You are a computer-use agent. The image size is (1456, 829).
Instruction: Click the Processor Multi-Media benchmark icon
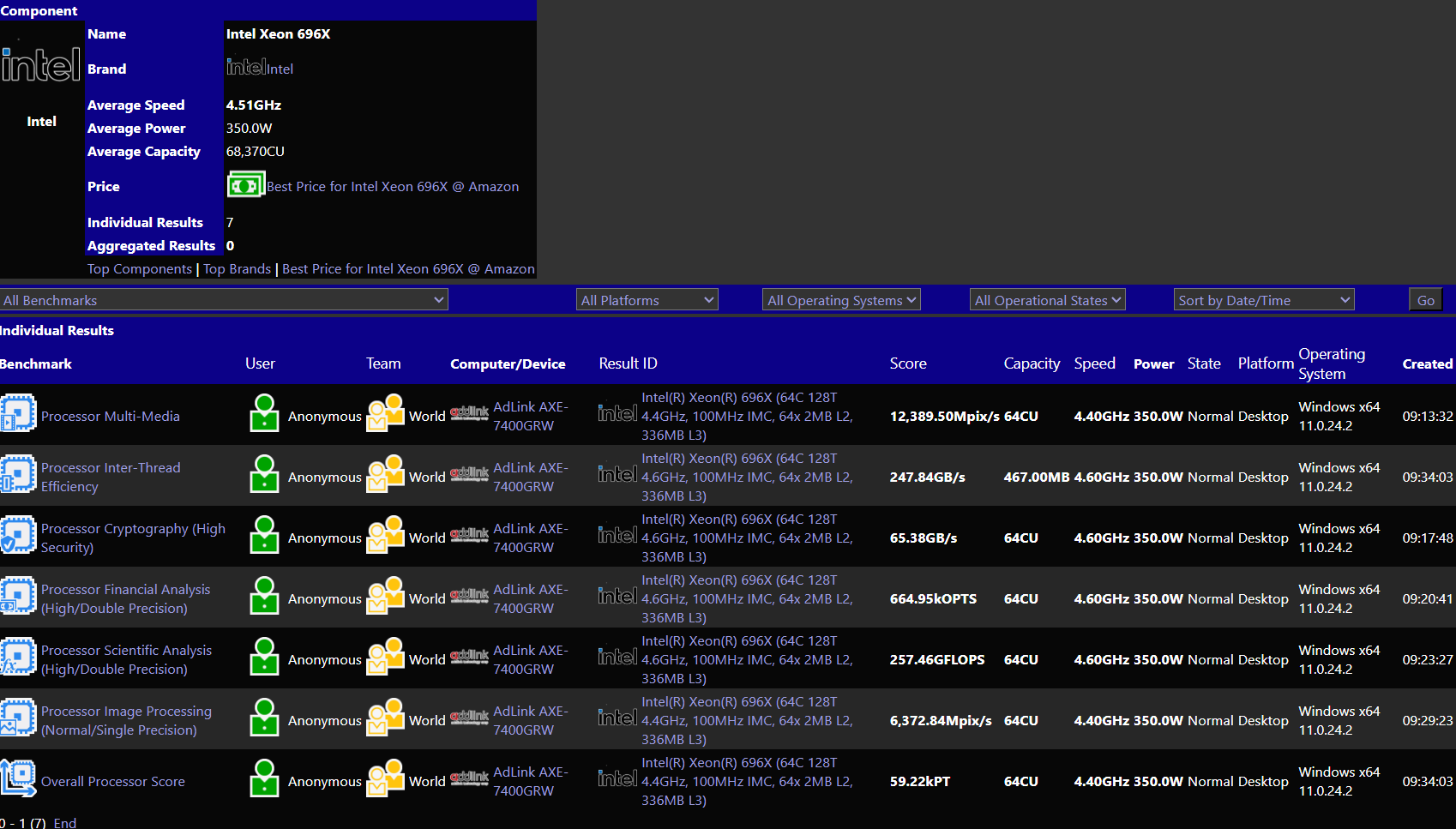(x=18, y=413)
